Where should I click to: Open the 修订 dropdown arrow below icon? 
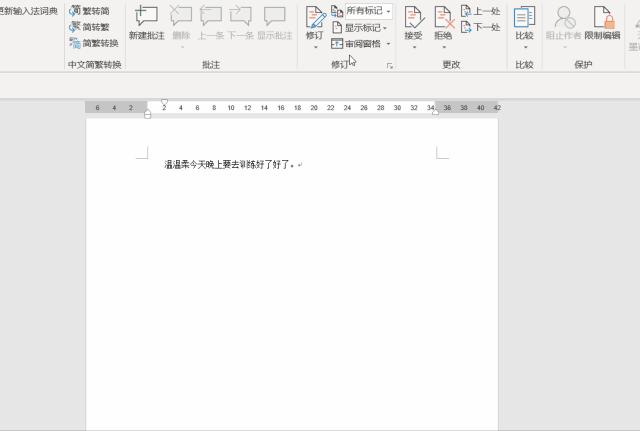[x=316, y=47]
